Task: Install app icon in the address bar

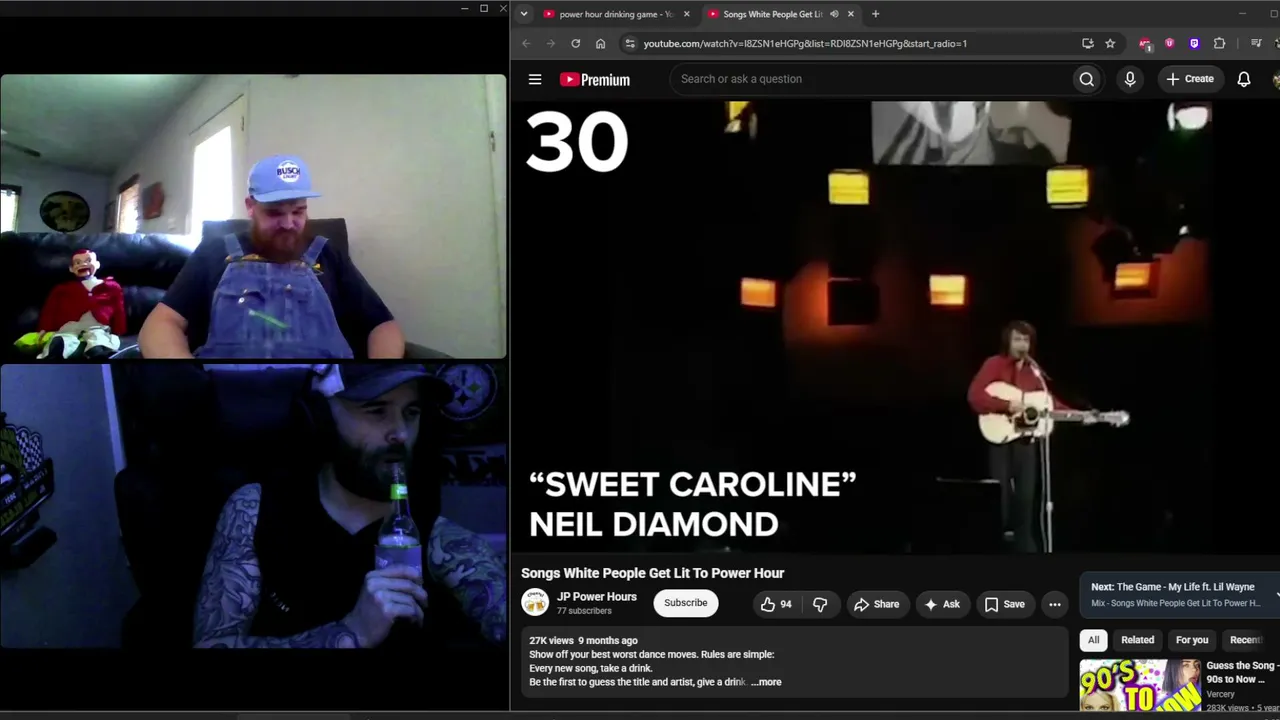Action: pyautogui.click(x=1088, y=43)
